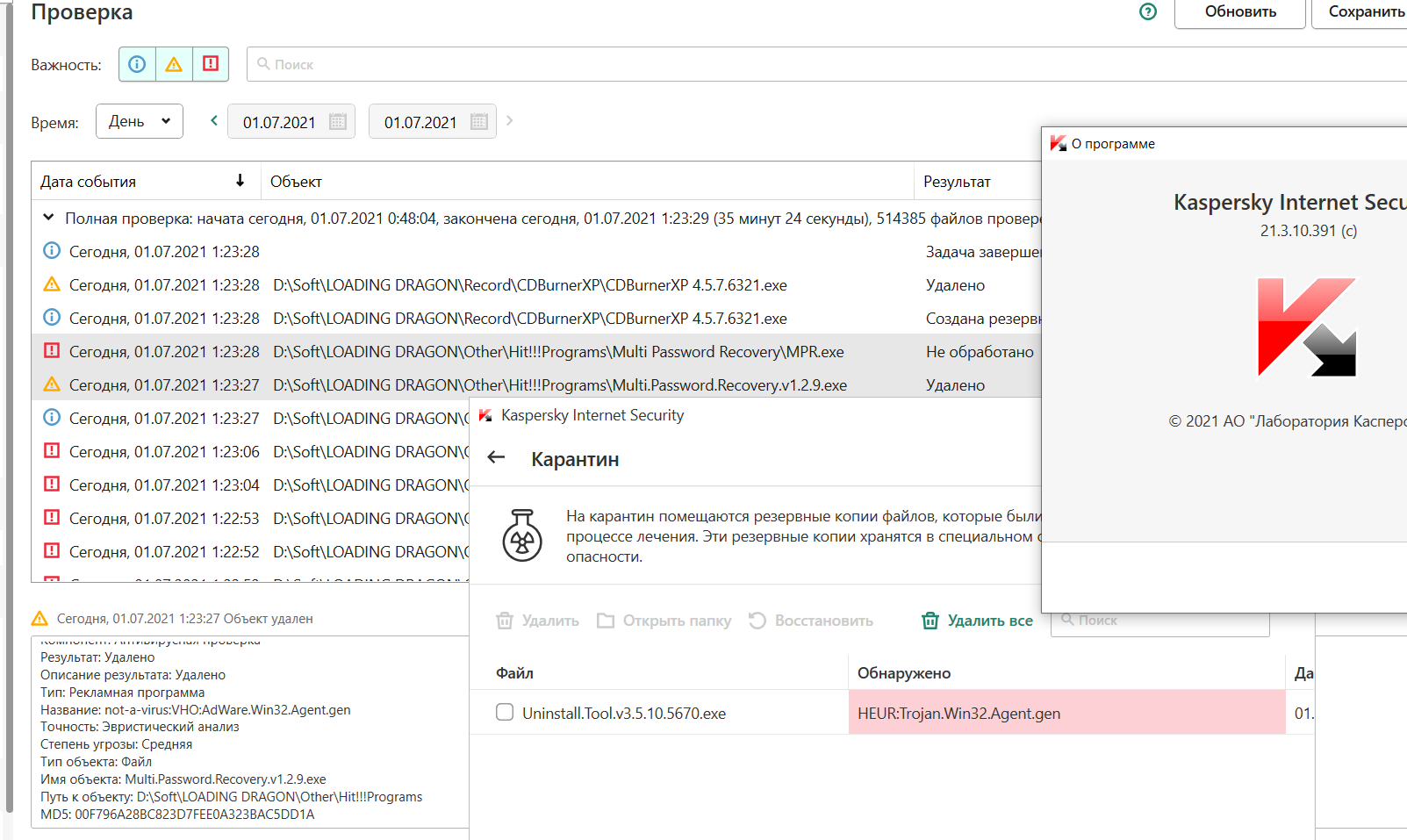Go back with the Карантин back arrow

497,457
